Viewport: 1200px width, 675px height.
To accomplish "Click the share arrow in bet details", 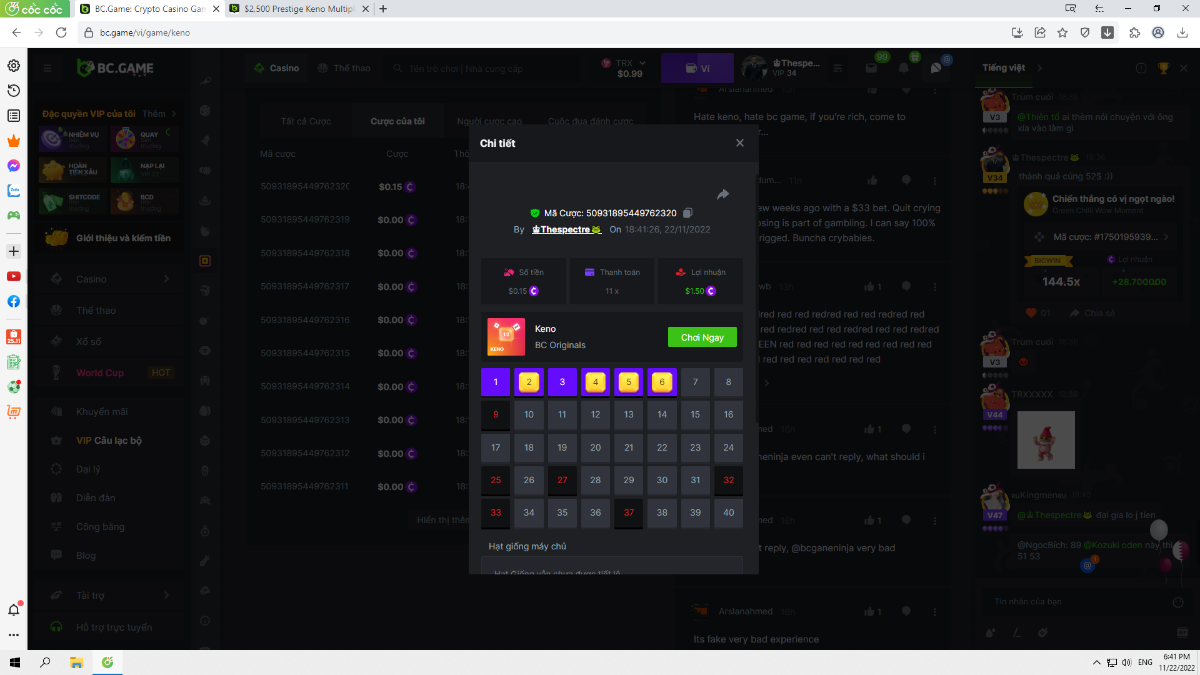I will (723, 194).
